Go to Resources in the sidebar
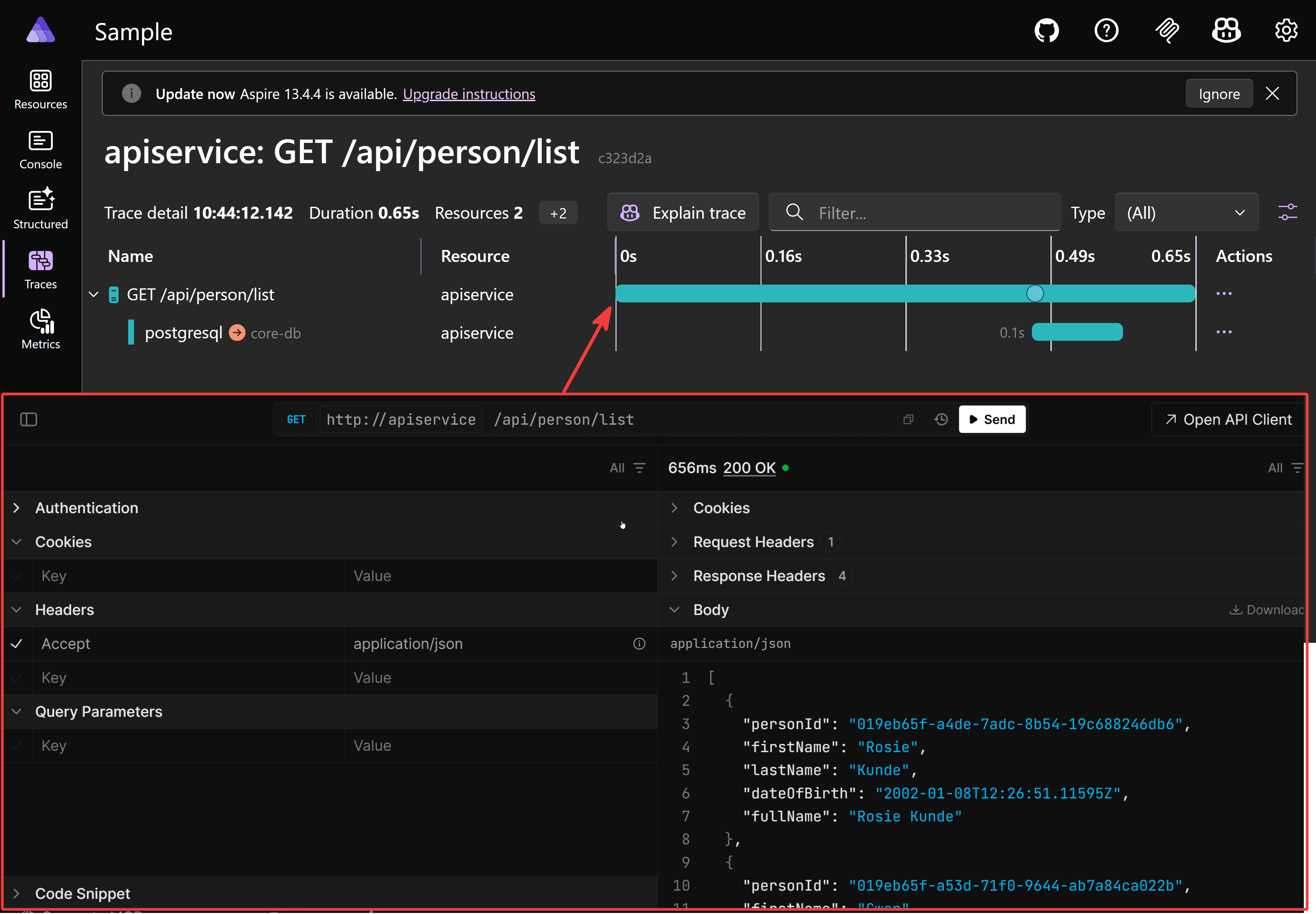The height and width of the screenshot is (914, 1316). click(41, 89)
